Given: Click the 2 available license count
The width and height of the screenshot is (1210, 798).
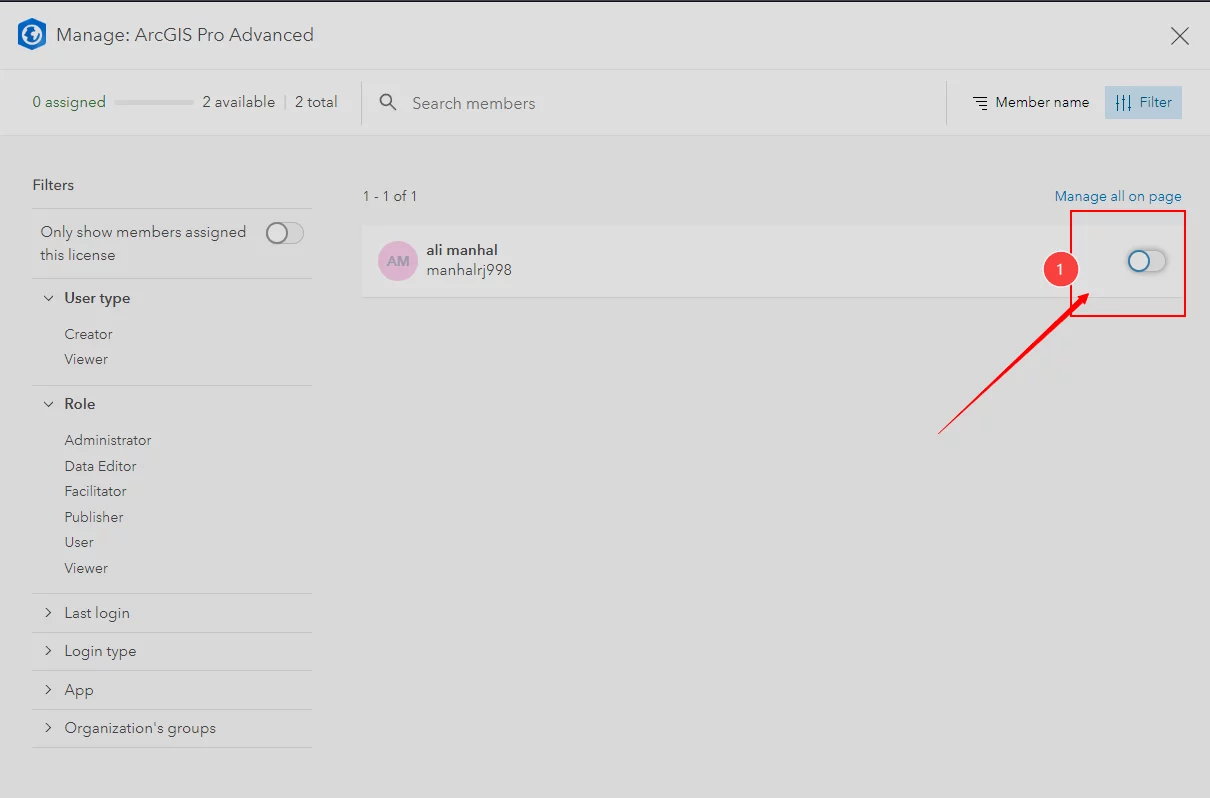Looking at the screenshot, I should [x=239, y=102].
